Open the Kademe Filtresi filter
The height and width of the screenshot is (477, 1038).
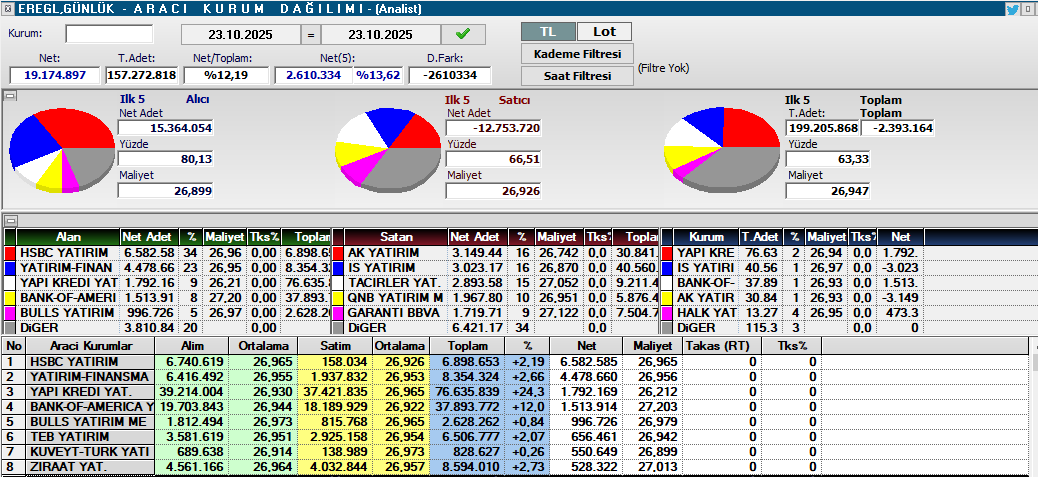(x=576, y=53)
